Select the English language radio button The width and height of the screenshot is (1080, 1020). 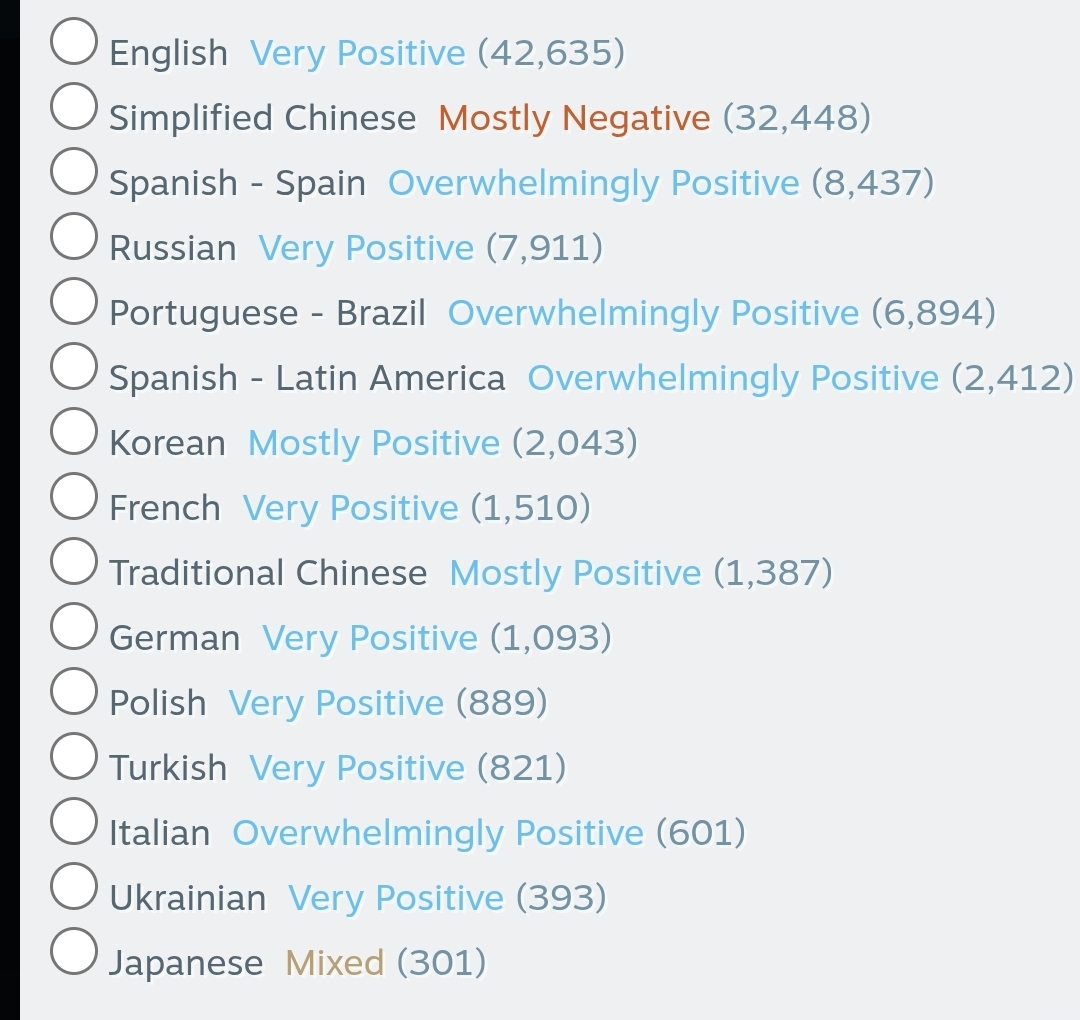(74, 41)
